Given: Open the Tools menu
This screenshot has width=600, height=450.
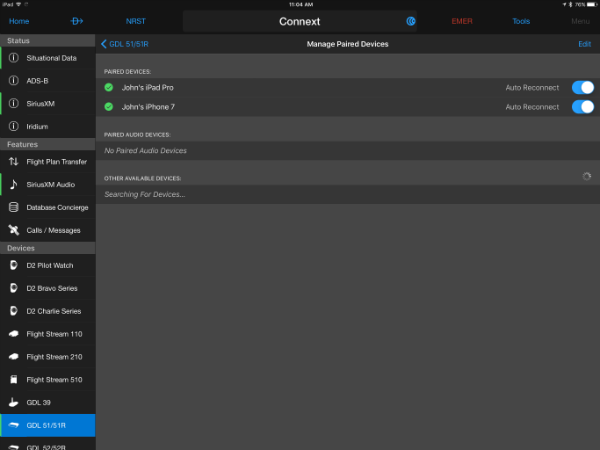Looking at the screenshot, I should 521,21.
